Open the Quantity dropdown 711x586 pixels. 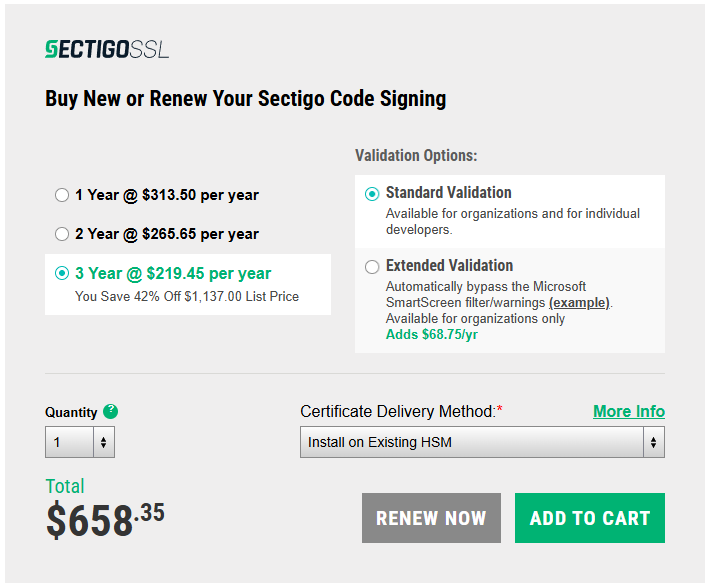point(80,442)
